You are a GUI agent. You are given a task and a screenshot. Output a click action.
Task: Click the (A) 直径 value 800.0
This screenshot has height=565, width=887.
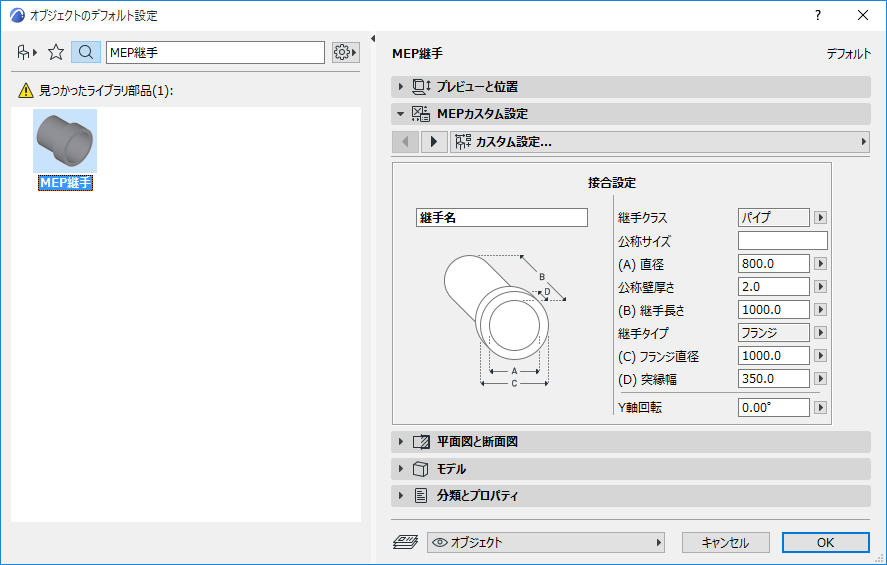773,264
